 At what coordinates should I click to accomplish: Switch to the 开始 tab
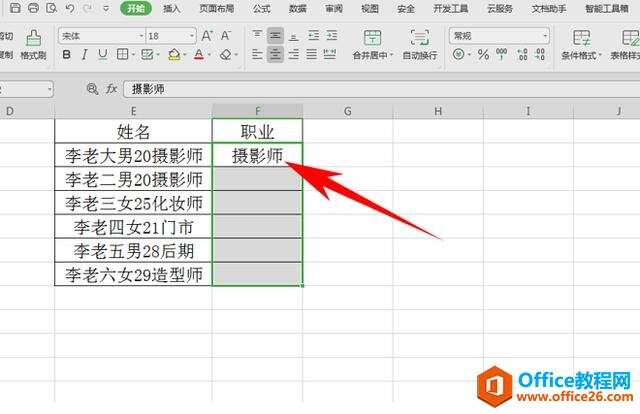[x=136, y=8]
